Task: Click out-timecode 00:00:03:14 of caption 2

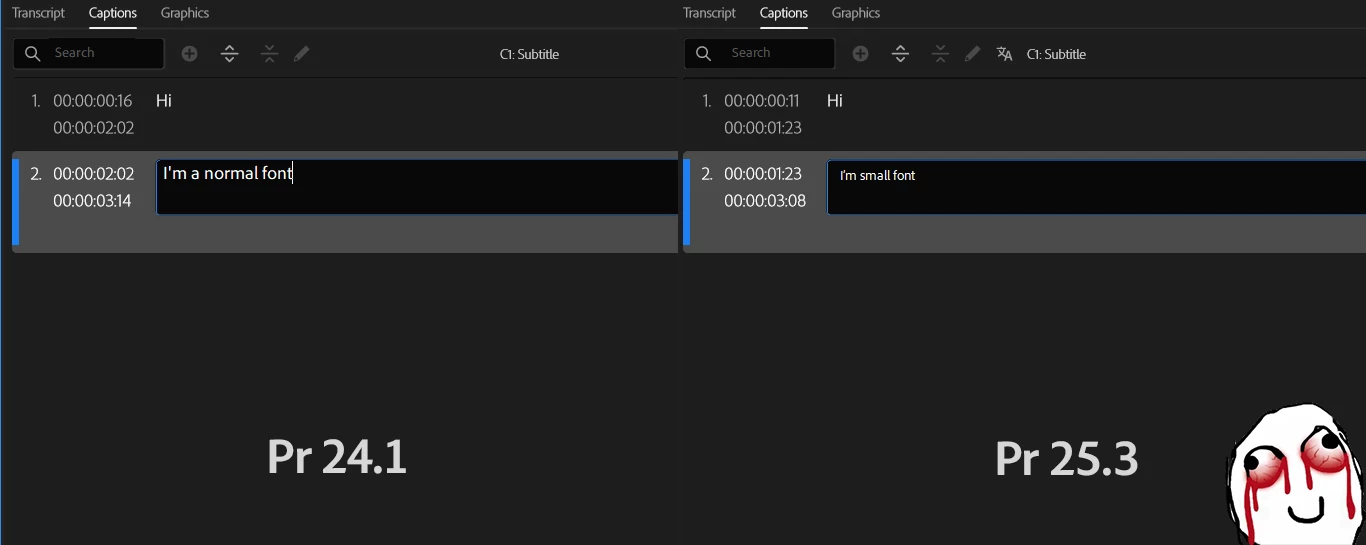Action: coord(92,201)
